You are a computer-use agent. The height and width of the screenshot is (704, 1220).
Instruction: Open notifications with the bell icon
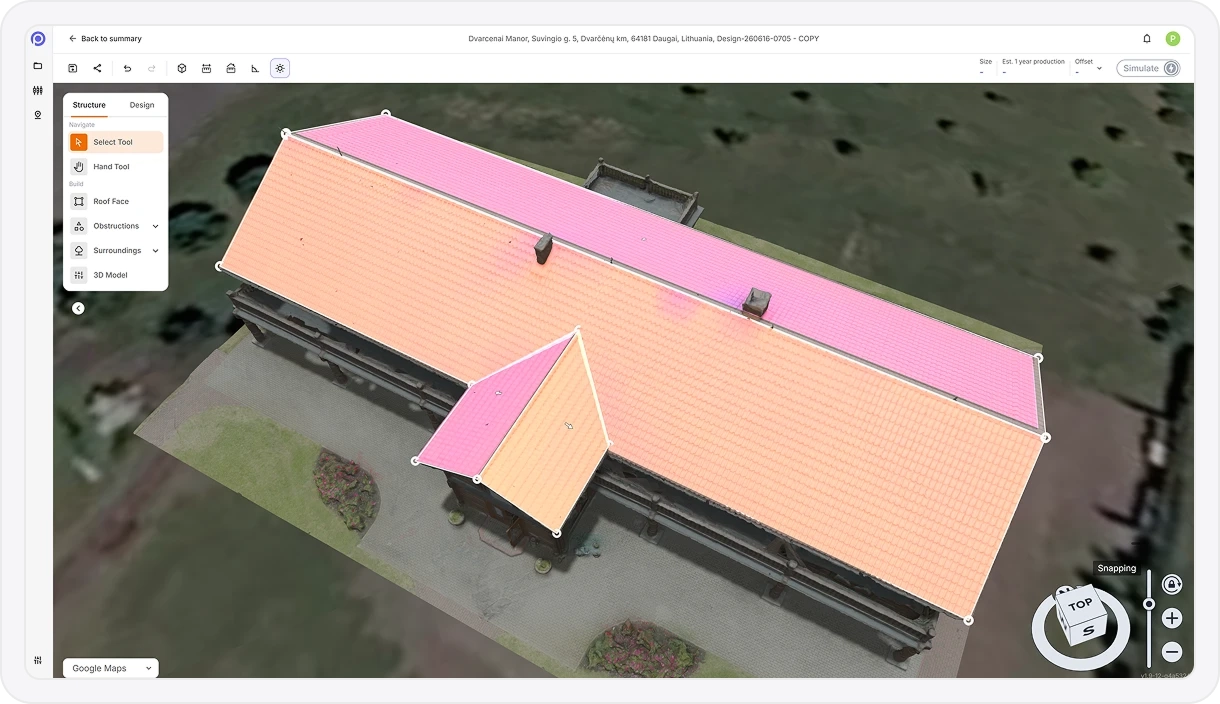point(1147,39)
